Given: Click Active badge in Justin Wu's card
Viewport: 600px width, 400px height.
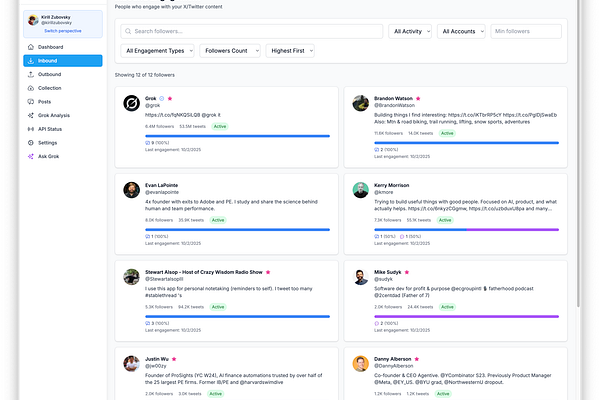Looking at the screenshot, I should (x=215, y=394).
